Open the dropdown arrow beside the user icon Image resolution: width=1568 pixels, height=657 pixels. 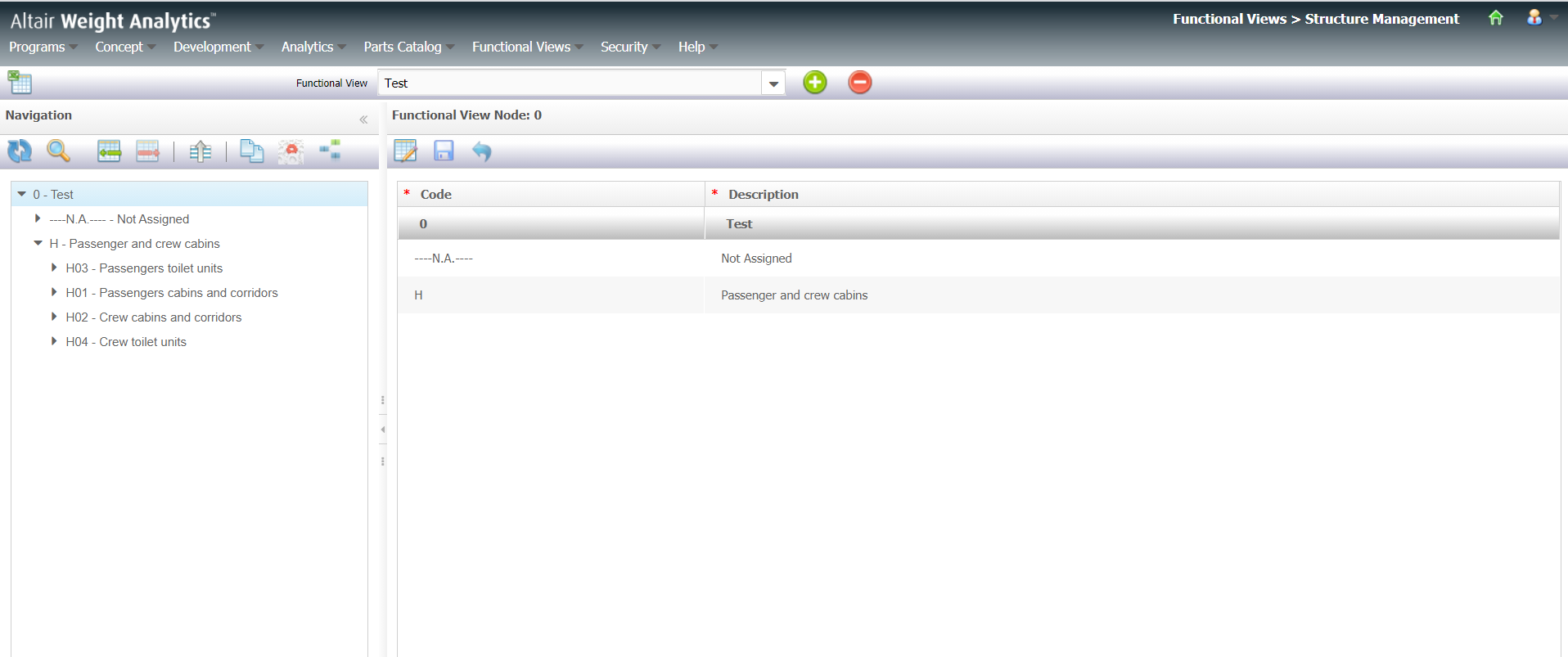[x=1553, y=17]
